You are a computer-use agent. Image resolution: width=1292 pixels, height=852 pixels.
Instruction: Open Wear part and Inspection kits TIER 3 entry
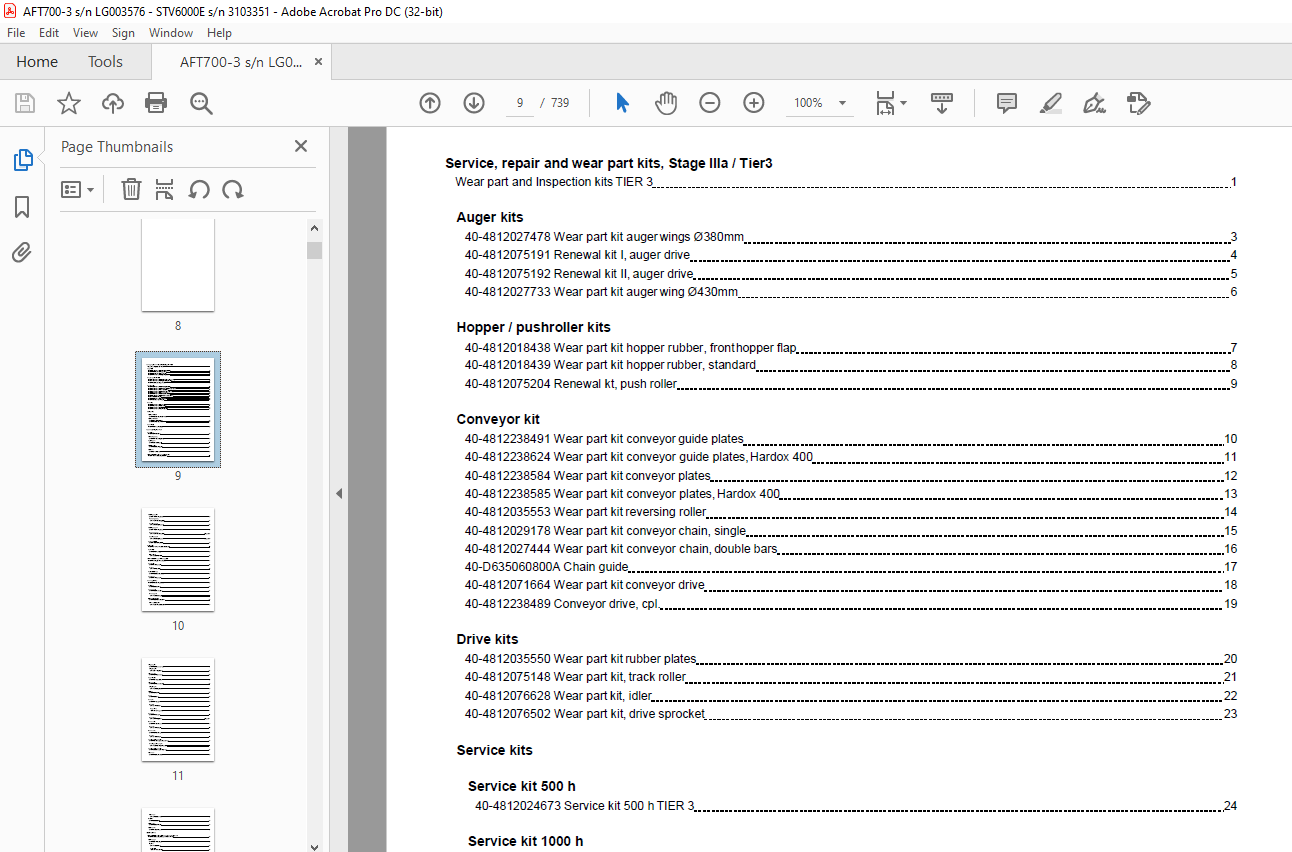click(x=846, y=182)
